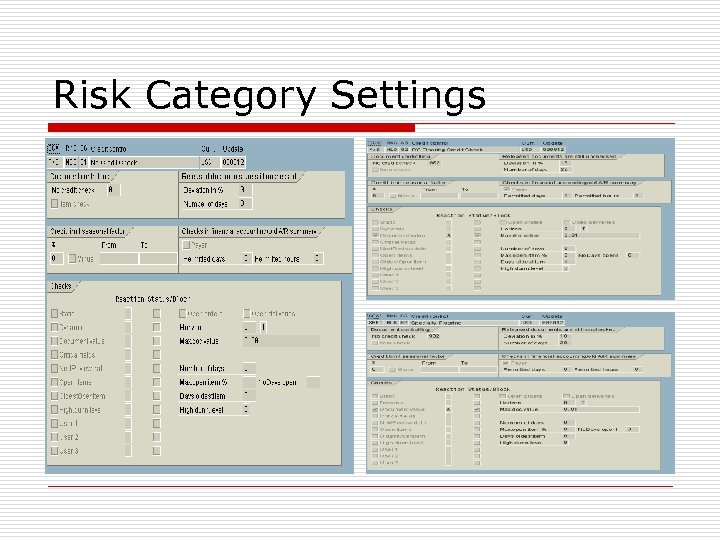Click Days oldest item field in left panel

point(249,396)
